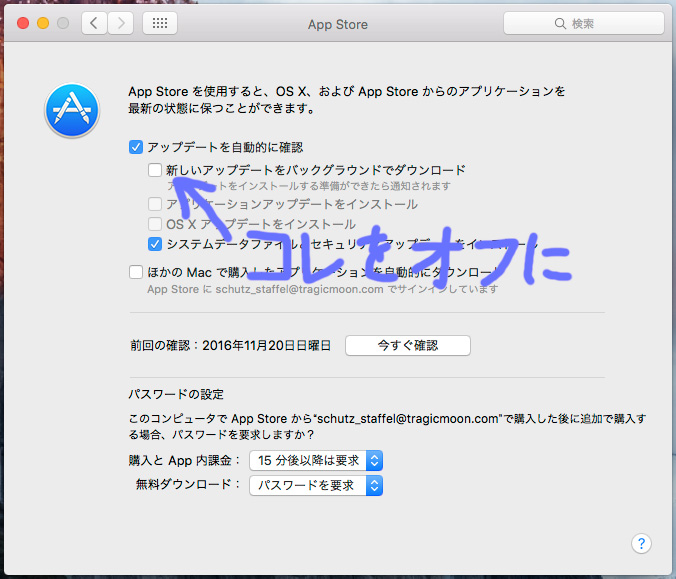Click the 前回の確認 date text
Image resolution: width=676 pixels, height=579 pixels.
pos(231,345)
